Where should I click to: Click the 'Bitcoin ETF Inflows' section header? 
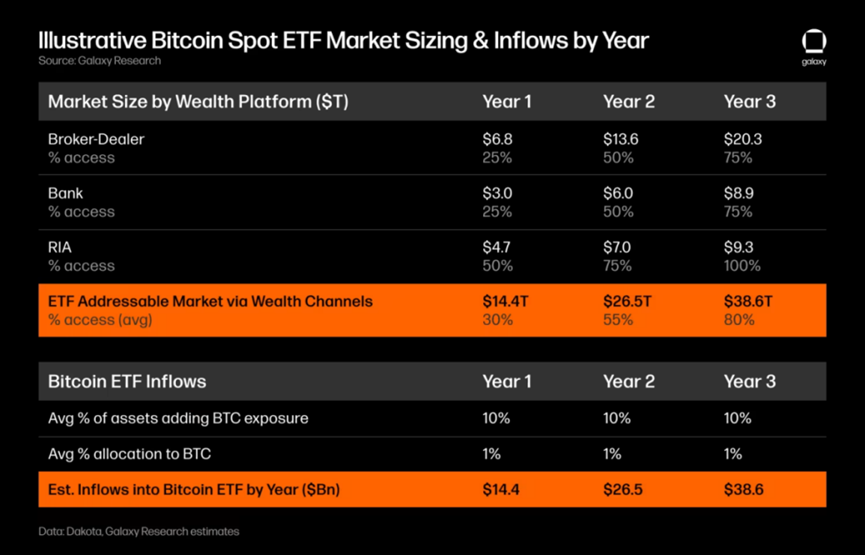tap(127, 381)
